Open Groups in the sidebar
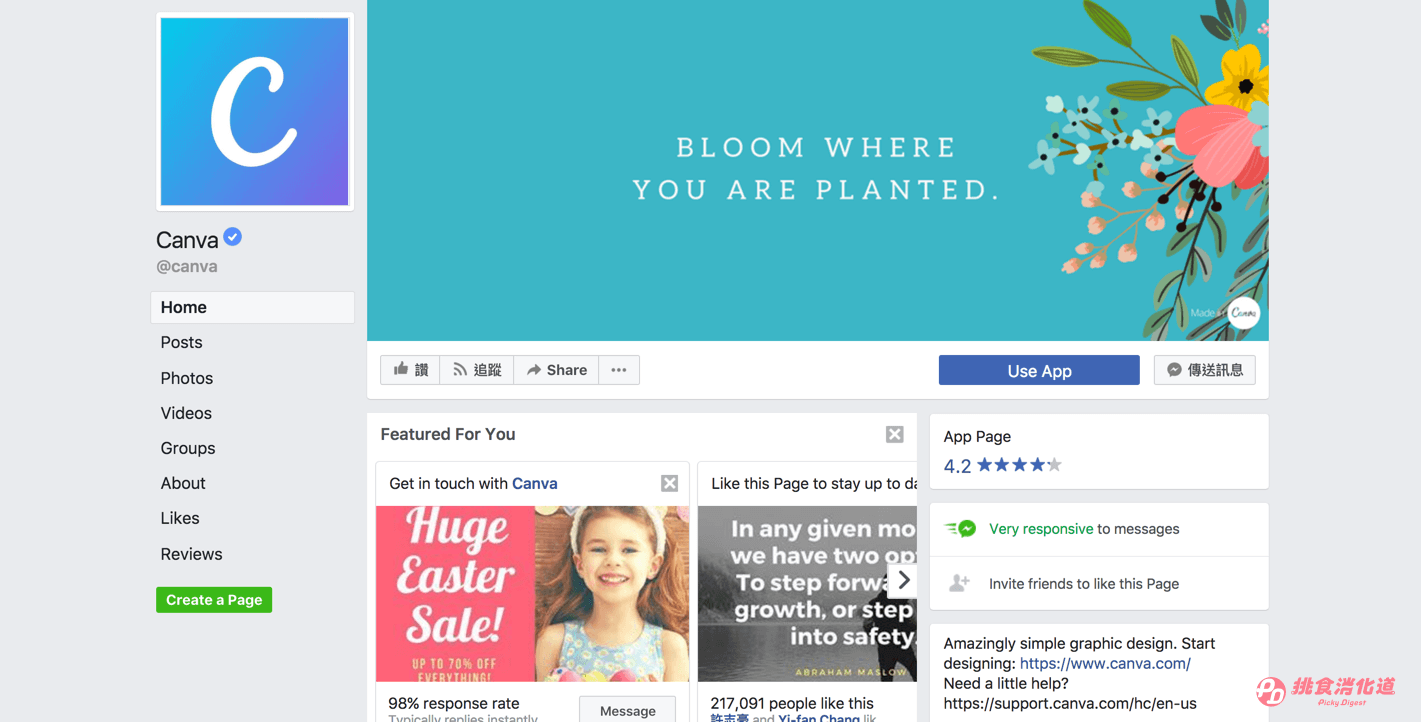1421x722 pixels. (x=188, y=448)
